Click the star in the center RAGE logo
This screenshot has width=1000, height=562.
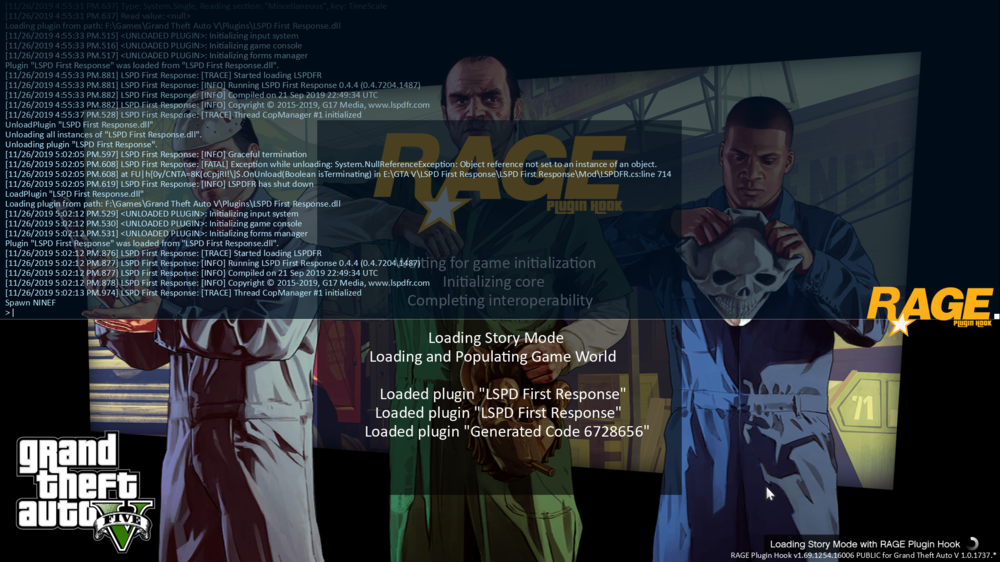pyautogui.click(x=442, y=210)
